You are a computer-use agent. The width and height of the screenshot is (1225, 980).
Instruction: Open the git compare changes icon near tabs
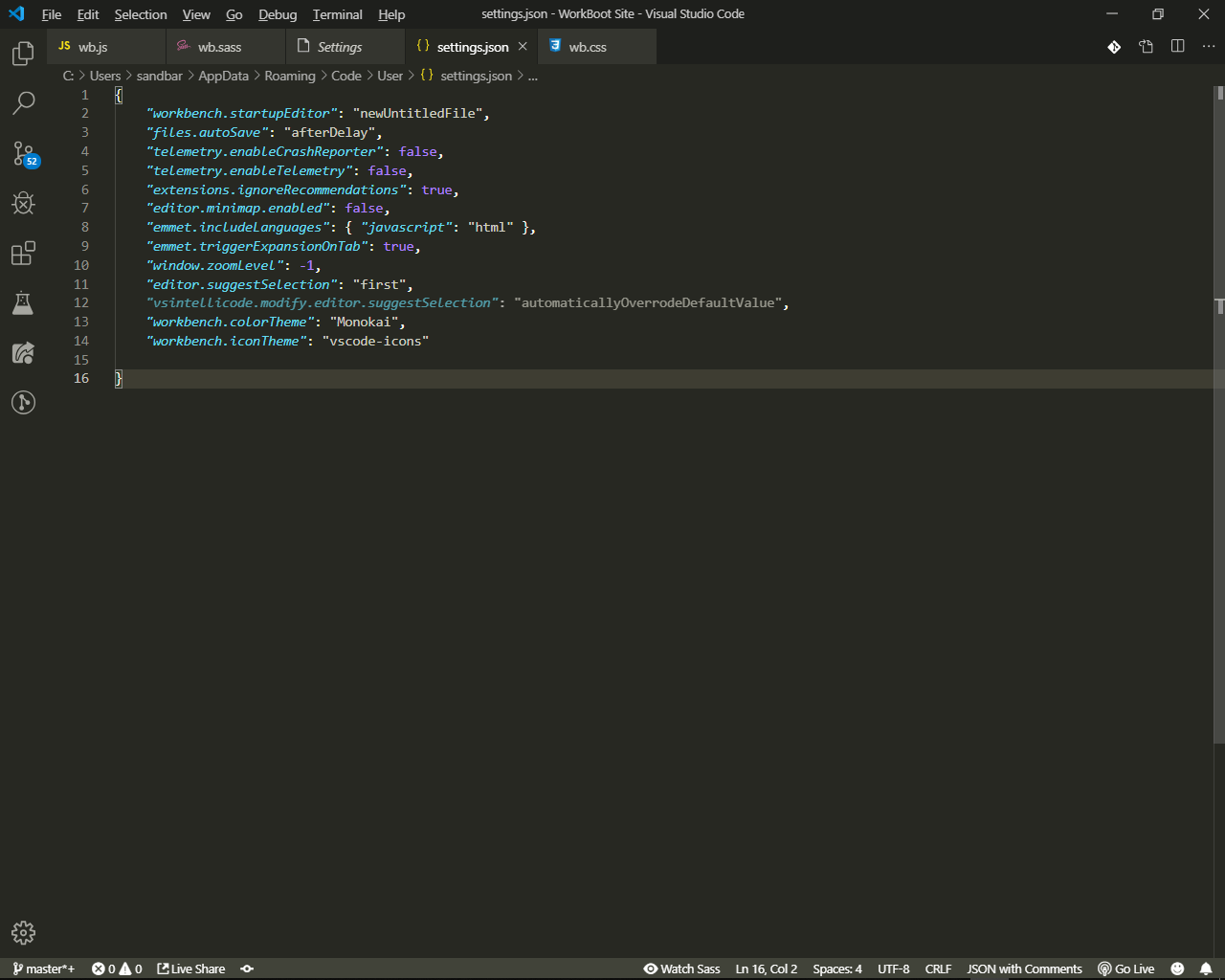[1114, 46]
